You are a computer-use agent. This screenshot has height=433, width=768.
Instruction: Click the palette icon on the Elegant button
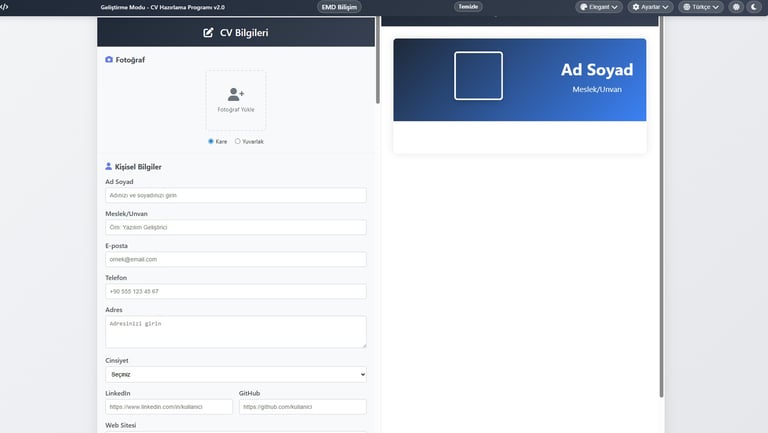tap(583, 7)
